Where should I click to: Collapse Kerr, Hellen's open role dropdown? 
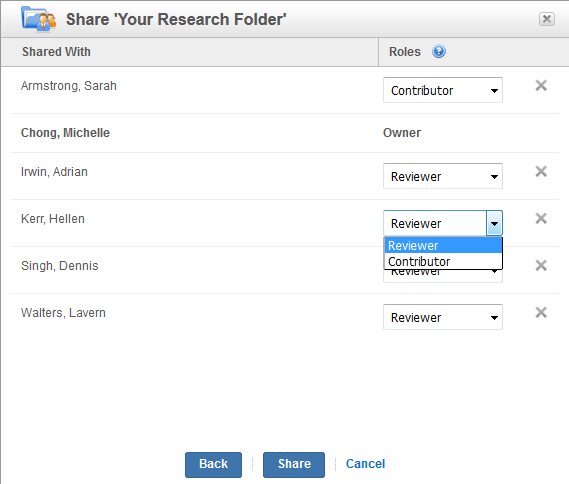[x=494, y=223]
